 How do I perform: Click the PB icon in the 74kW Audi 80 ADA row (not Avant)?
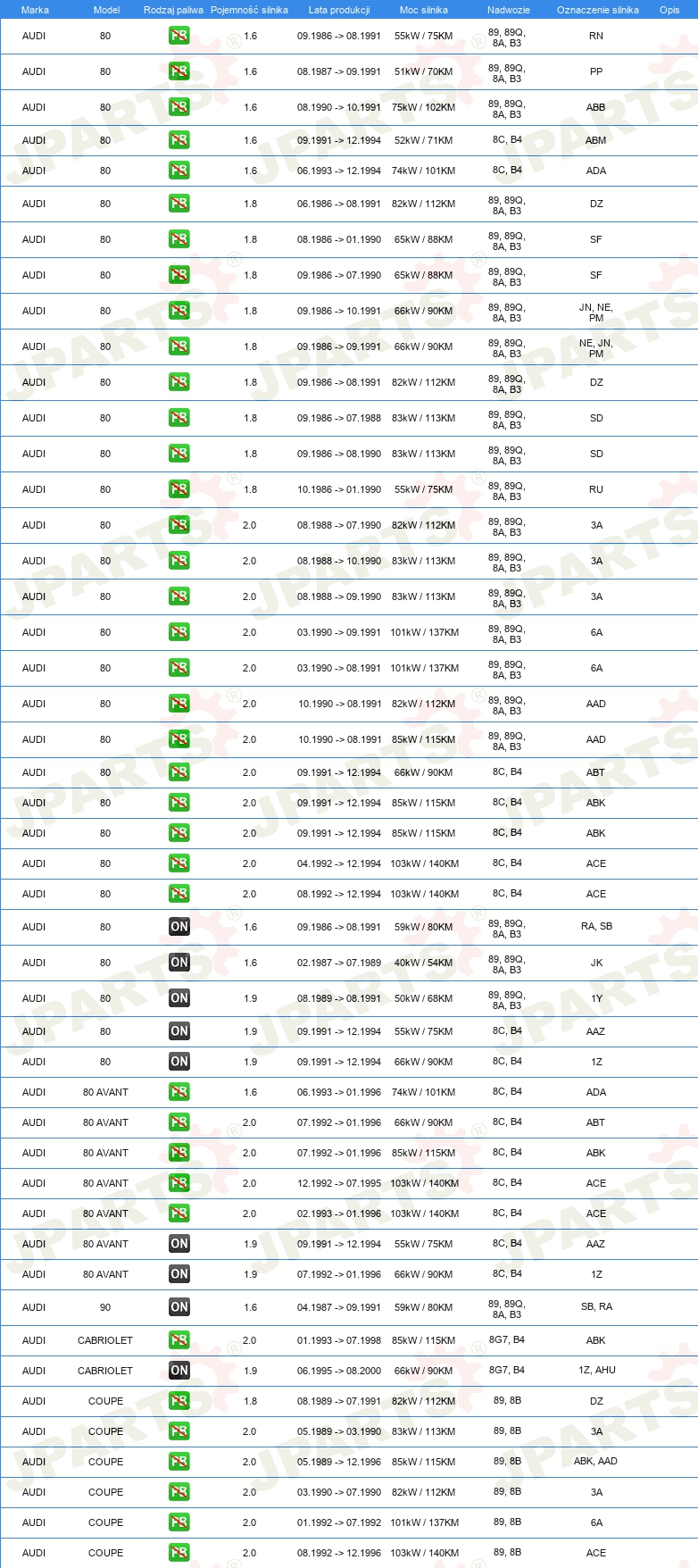pyautogui.click(x=179, y=171)
